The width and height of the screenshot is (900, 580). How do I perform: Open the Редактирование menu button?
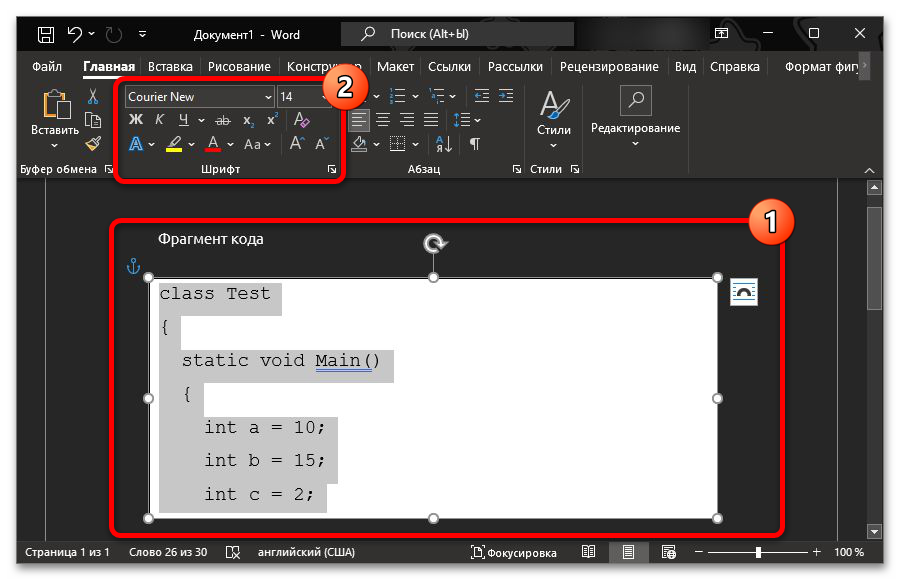[635, 118]
